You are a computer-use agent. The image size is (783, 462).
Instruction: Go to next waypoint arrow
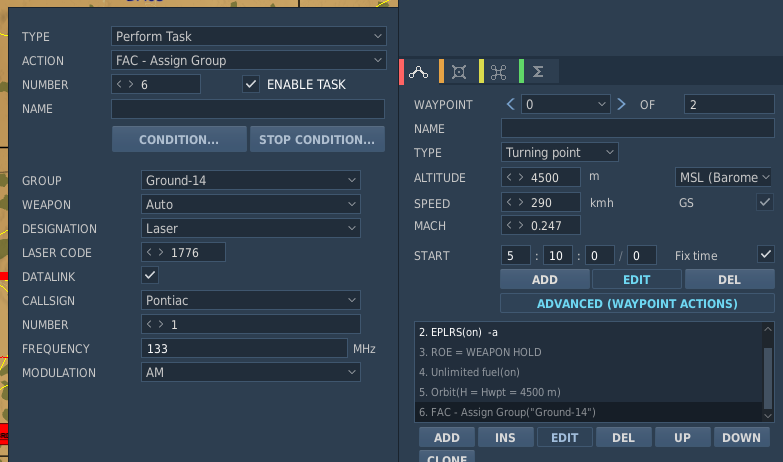pyautogui.click(x=621, y=104)
